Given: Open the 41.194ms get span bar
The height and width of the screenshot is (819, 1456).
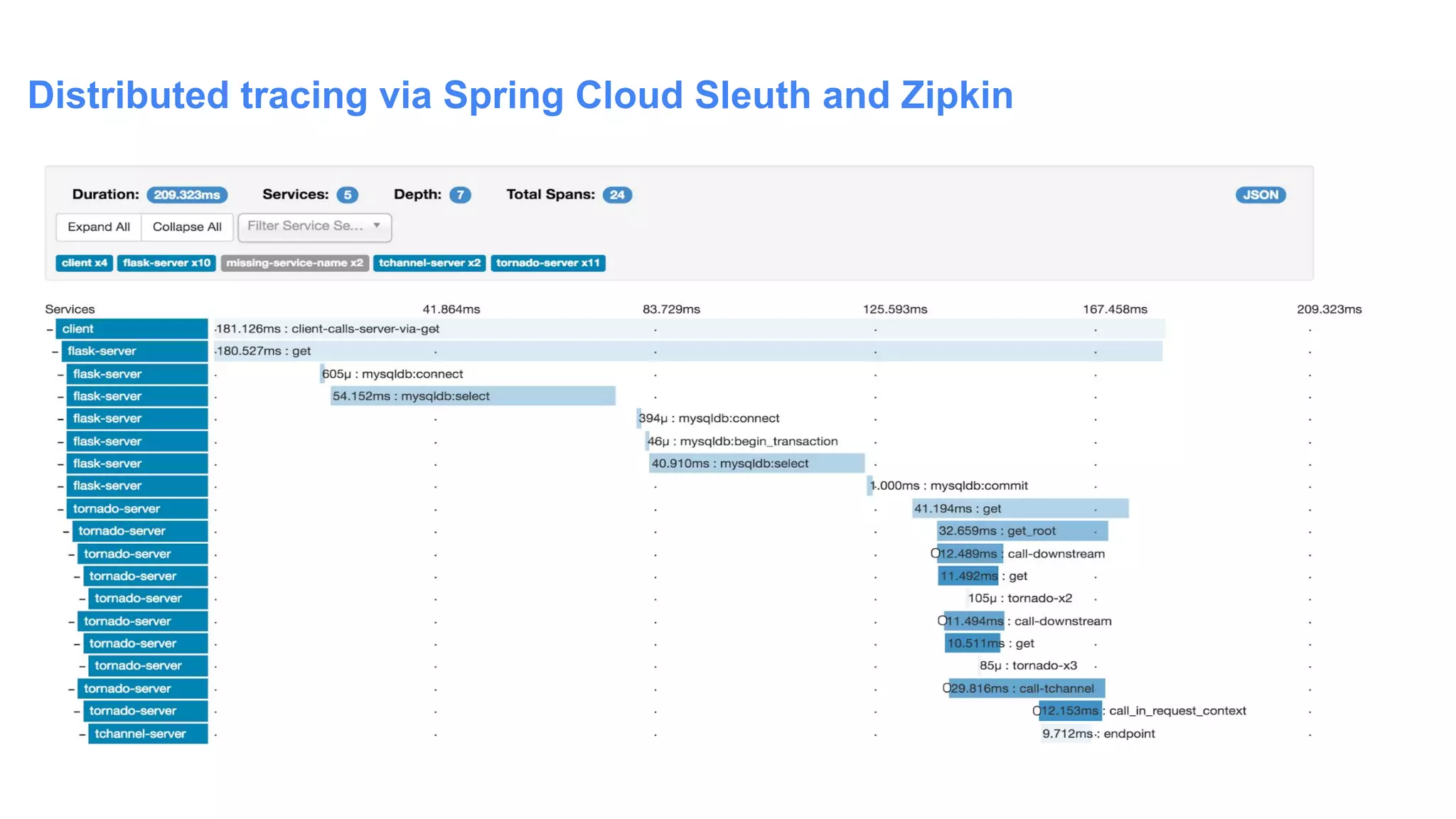Looking at the screenshot, I should click(x=1020, y=509).
